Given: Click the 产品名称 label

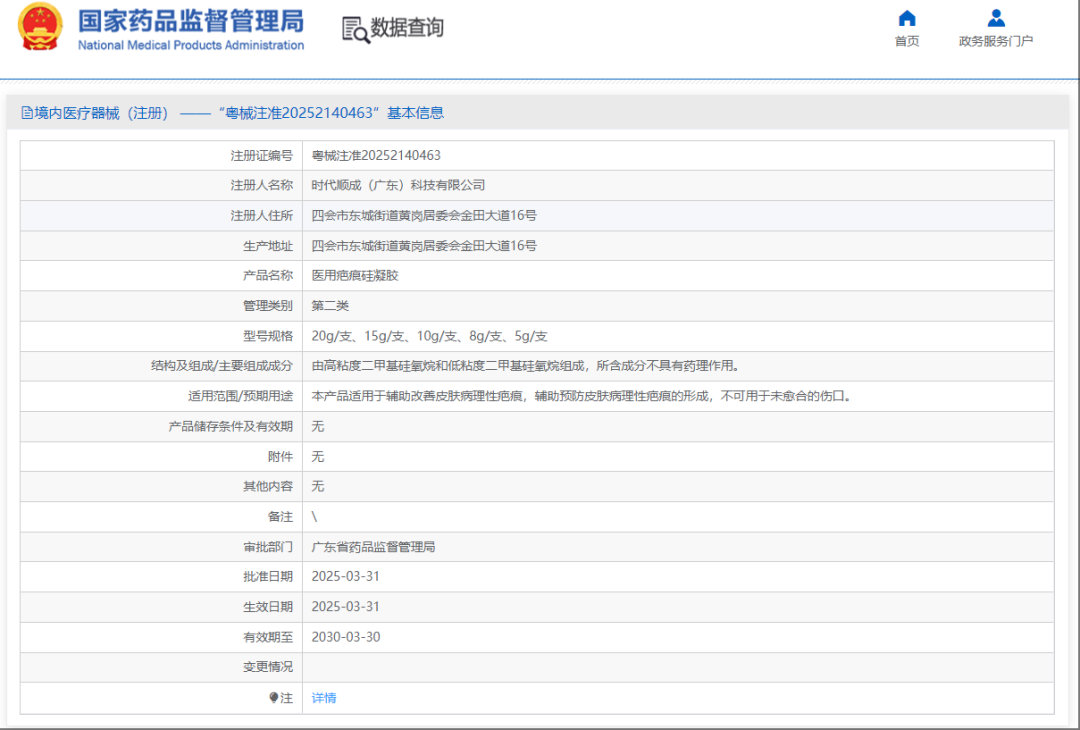Looking at the screenshot, I should [x=268, y=275].
